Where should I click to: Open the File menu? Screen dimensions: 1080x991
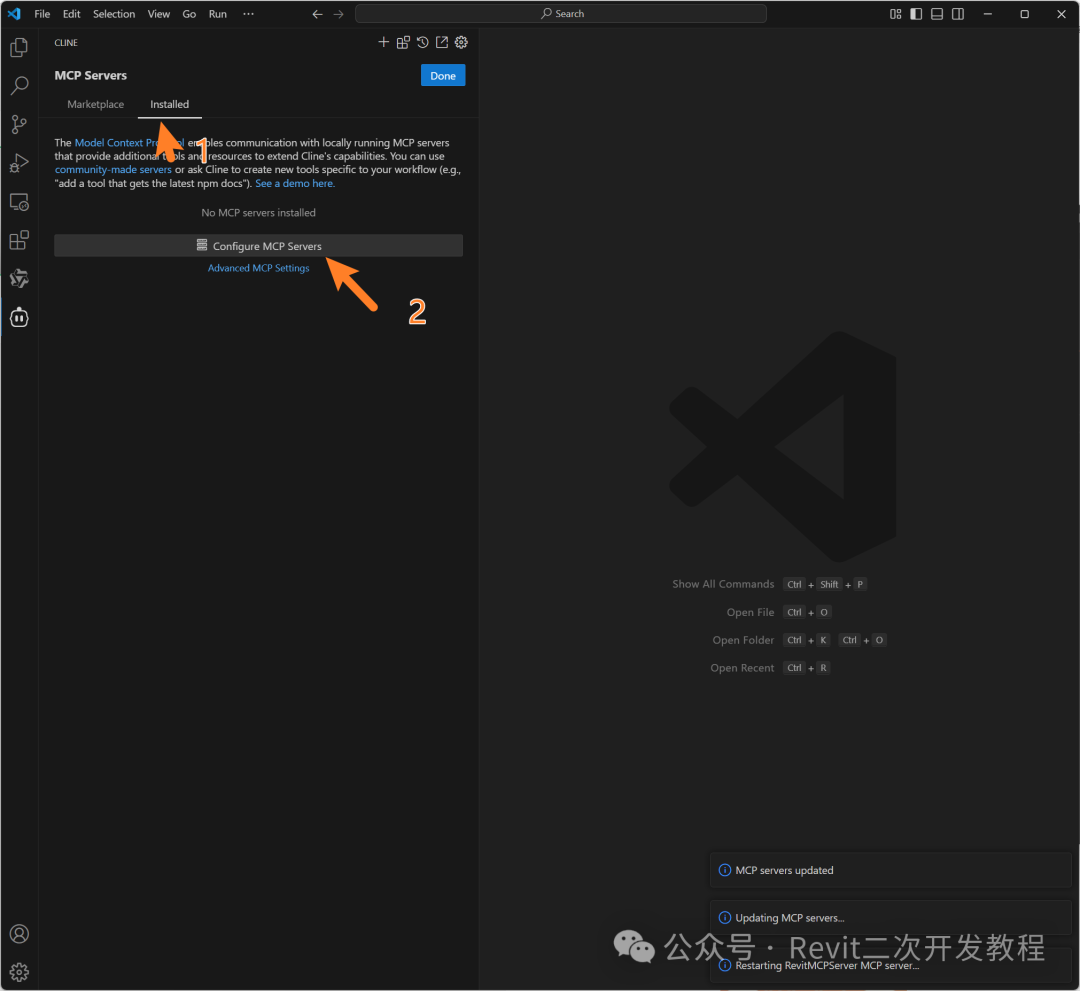[42, 14]
